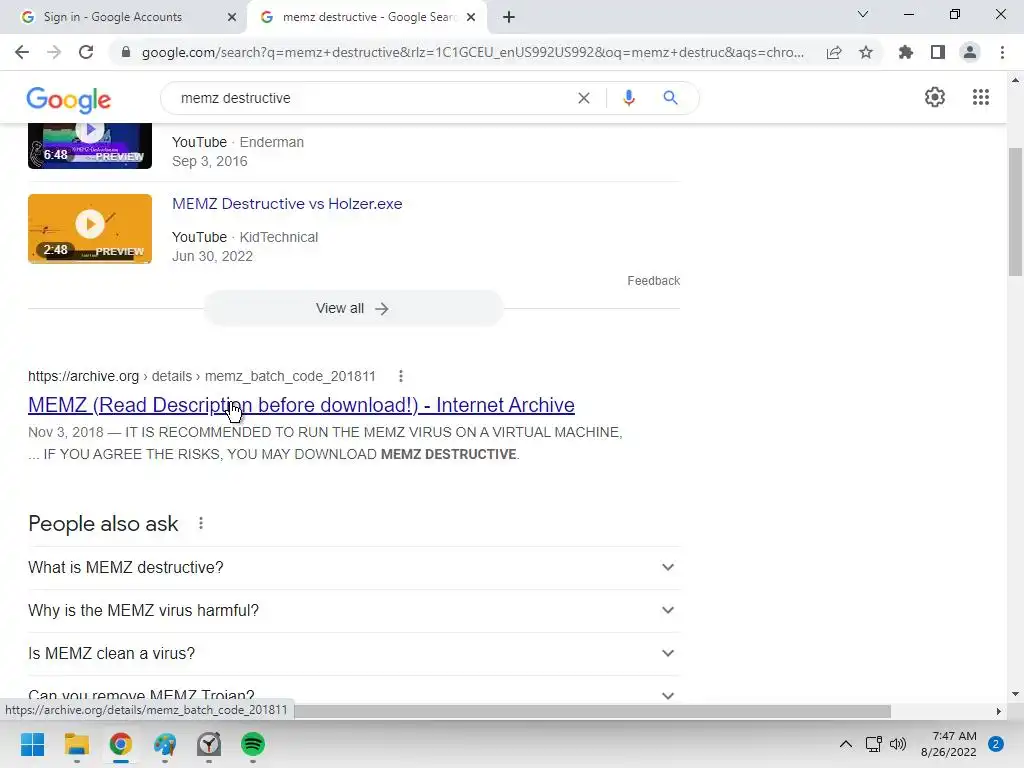The height and width of the screenshot is (768, 1024).
Task: Open File Explorer from taskbar
Action: (x=76, y=744)
